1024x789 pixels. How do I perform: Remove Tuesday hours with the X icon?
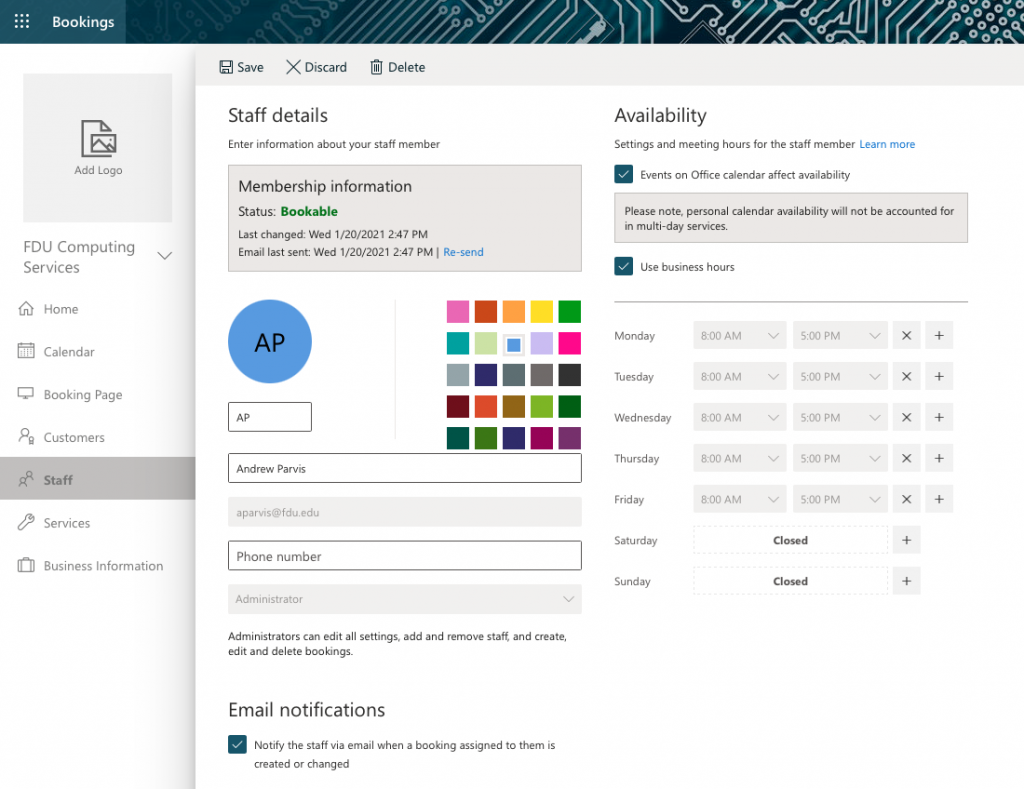pyautogui.click(x=906, y=376)
